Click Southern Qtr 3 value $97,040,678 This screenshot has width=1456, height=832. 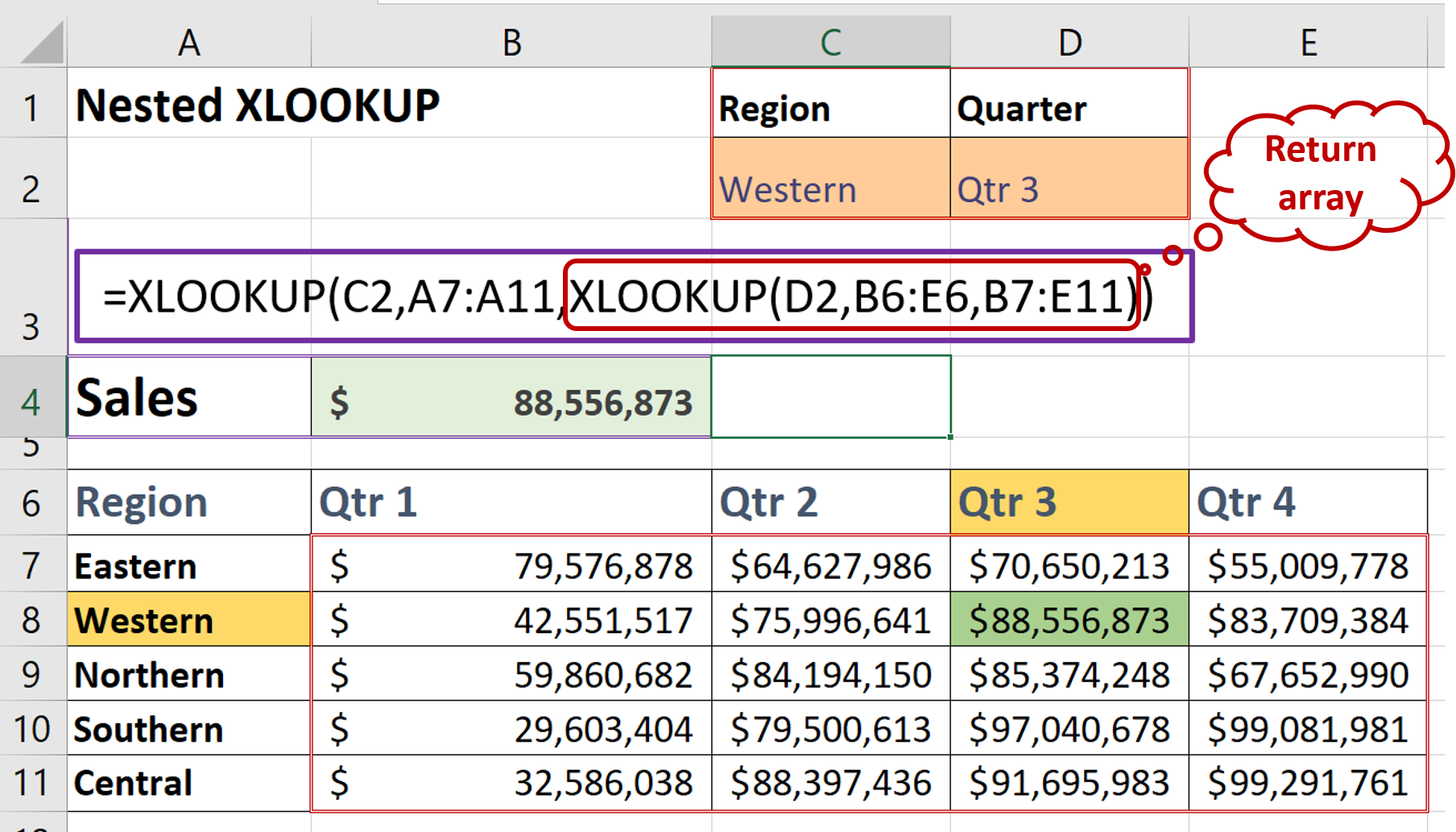pyautogui.click(x=1069, y=729)
